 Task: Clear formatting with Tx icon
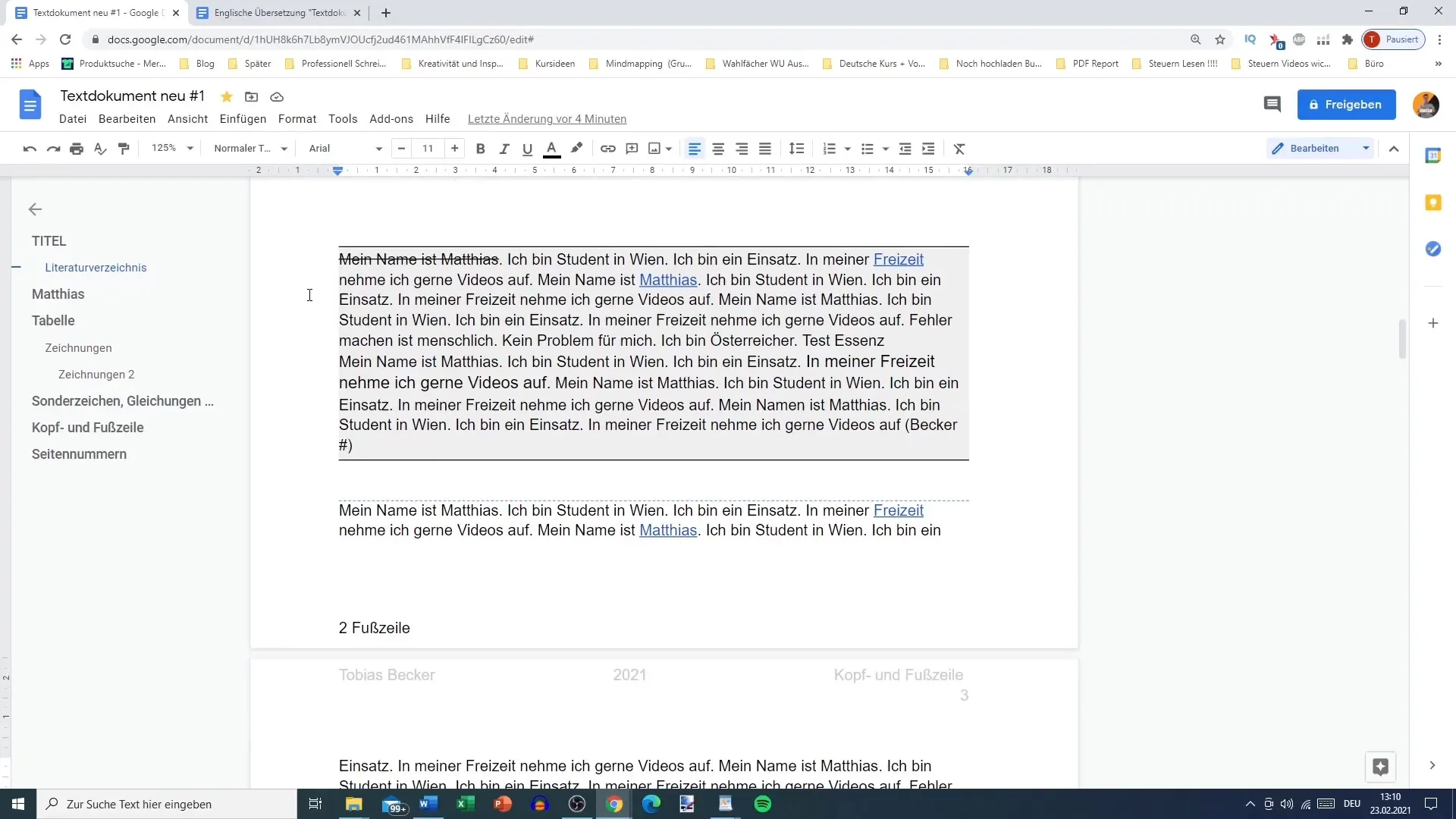(x=959, y=149)
